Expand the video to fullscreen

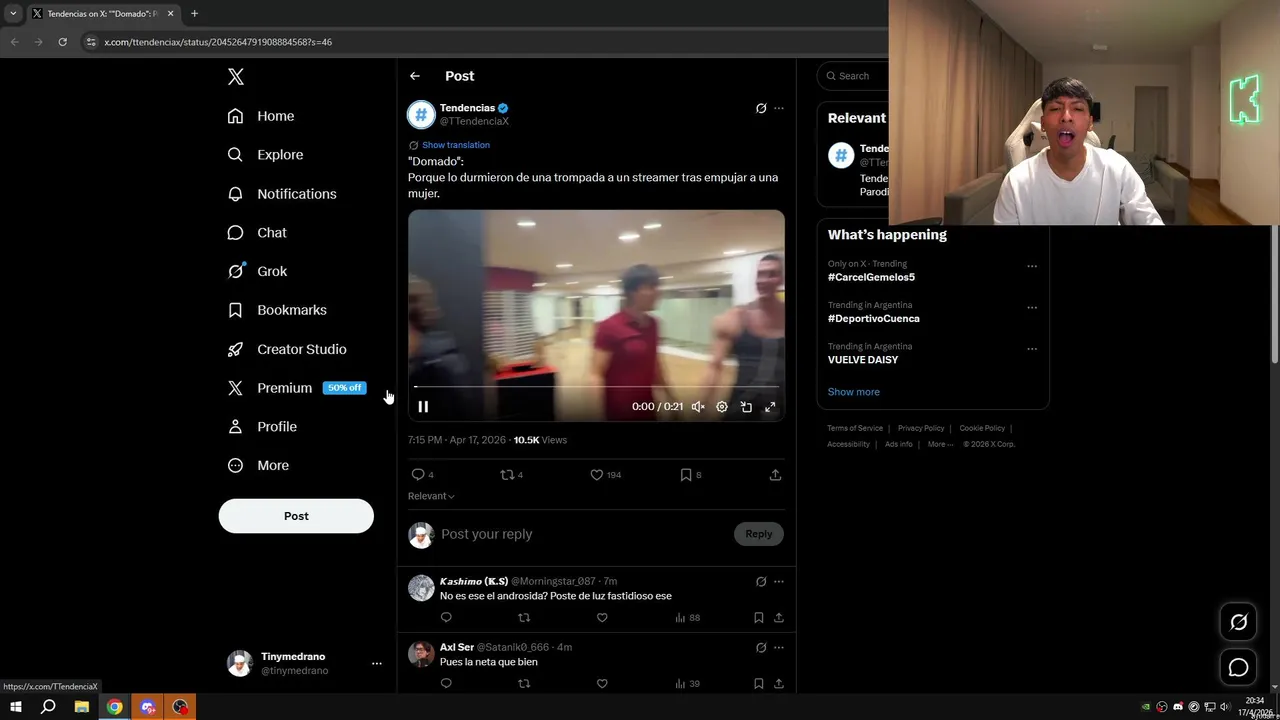(x=770, y=407)
